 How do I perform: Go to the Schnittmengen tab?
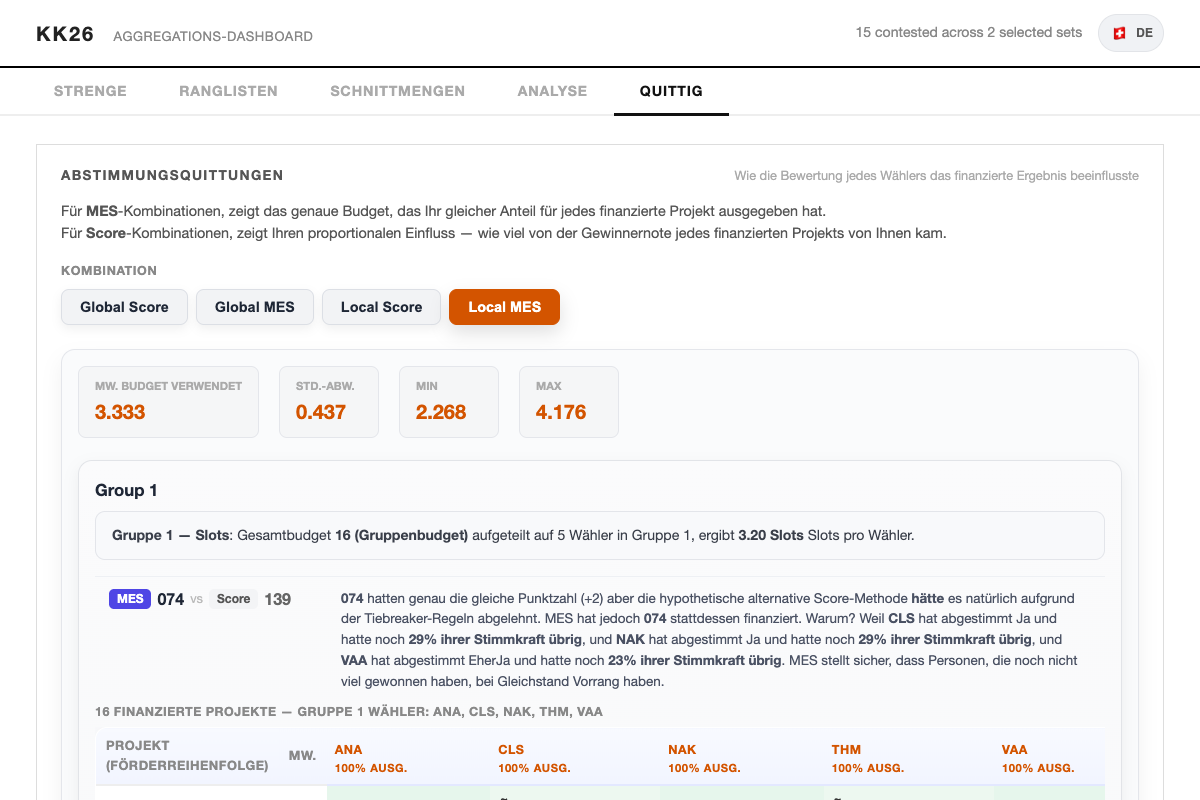(x=397, y=91)
